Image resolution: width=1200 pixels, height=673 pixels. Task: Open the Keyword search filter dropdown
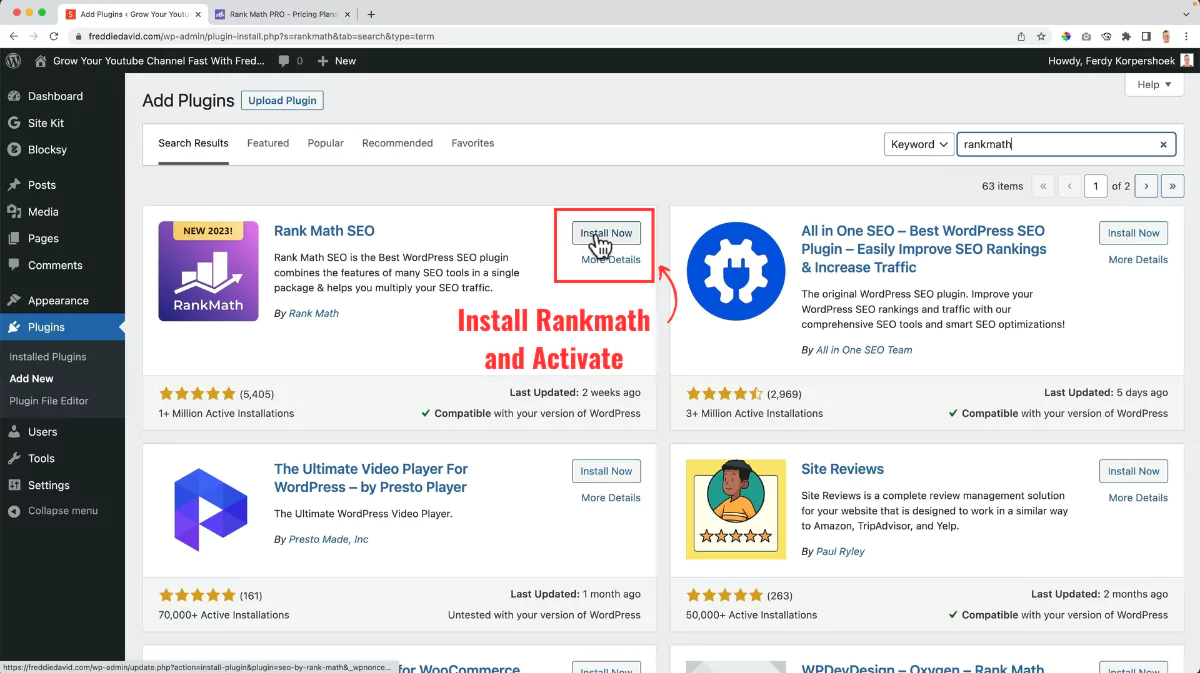(917, 143)
